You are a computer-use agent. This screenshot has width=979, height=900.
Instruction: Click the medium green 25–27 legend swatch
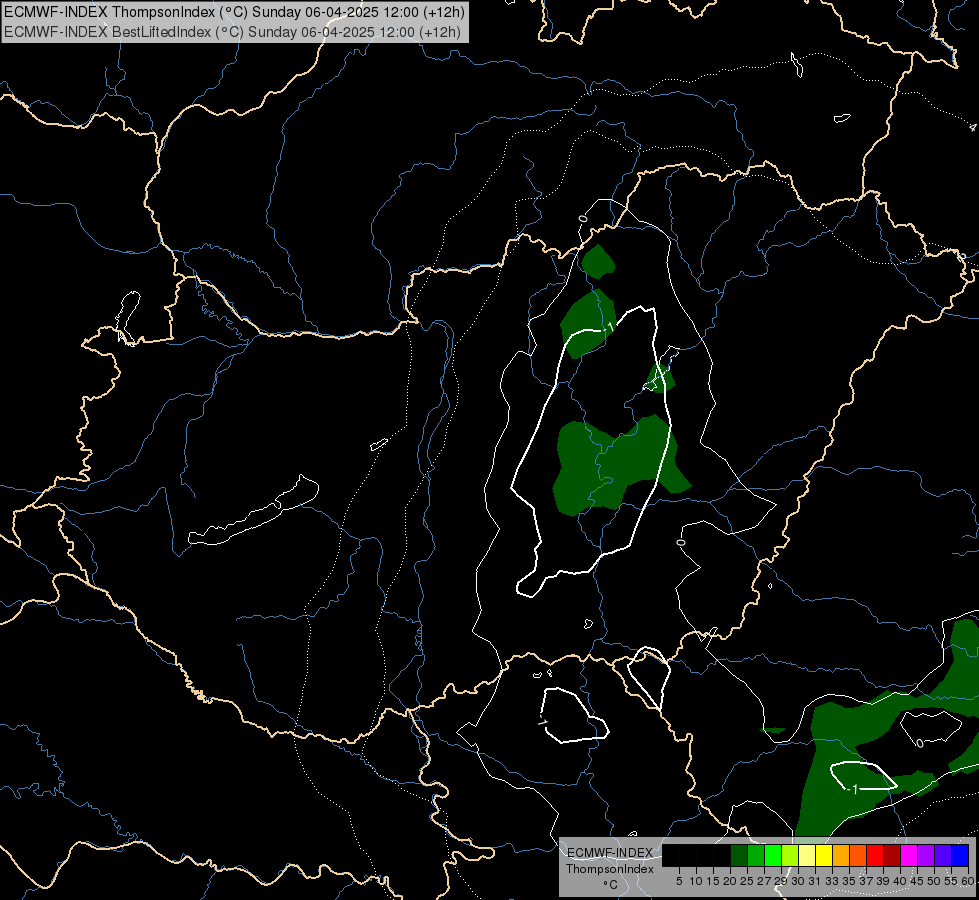click(x=756, y=855)
